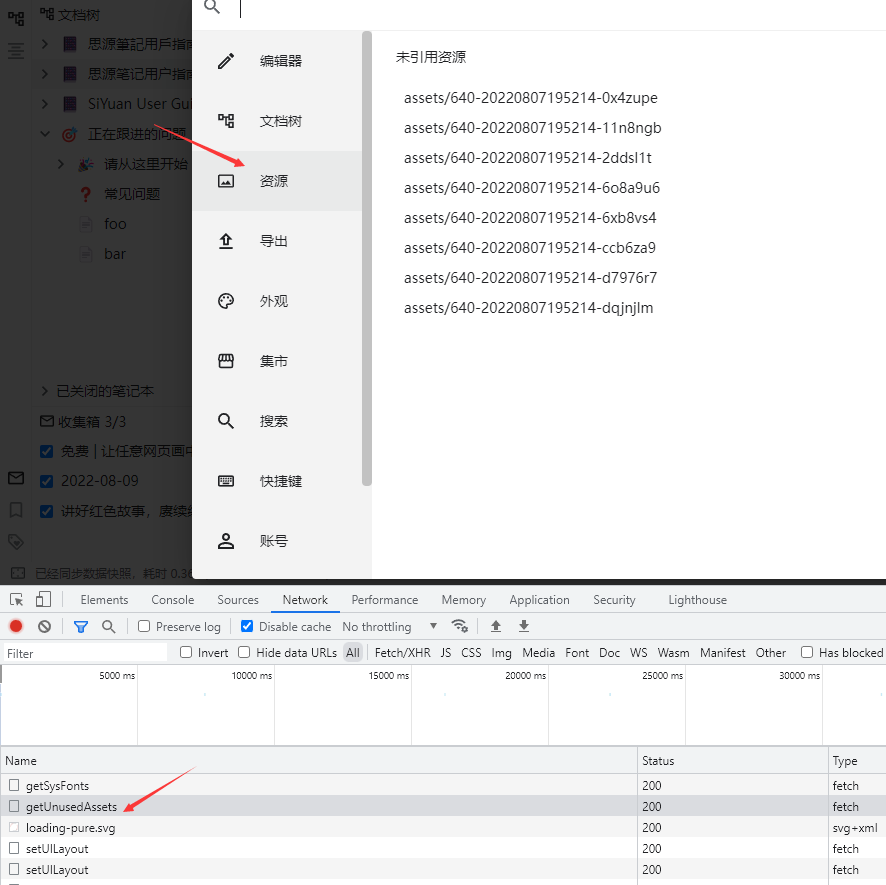886x885 pixels.
Task: Select the getUnusedAssets request row
Action: tap(443, 806)
